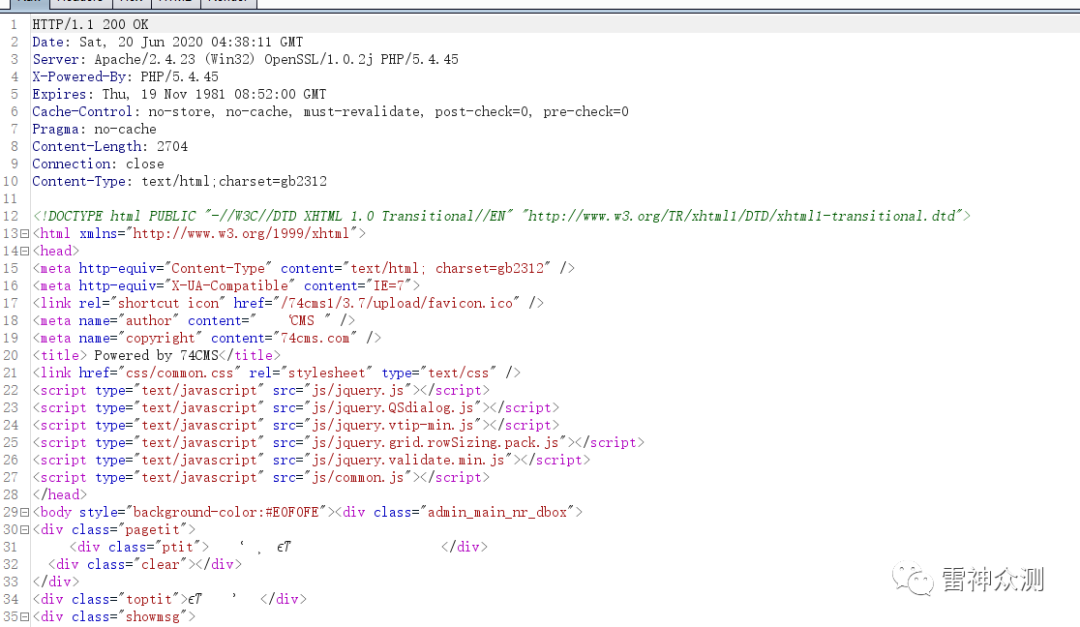The height and width of the screenshot is (627, 1080).
Task: Click the 'showmsg' class value on line 35
Action: point(152,617)
